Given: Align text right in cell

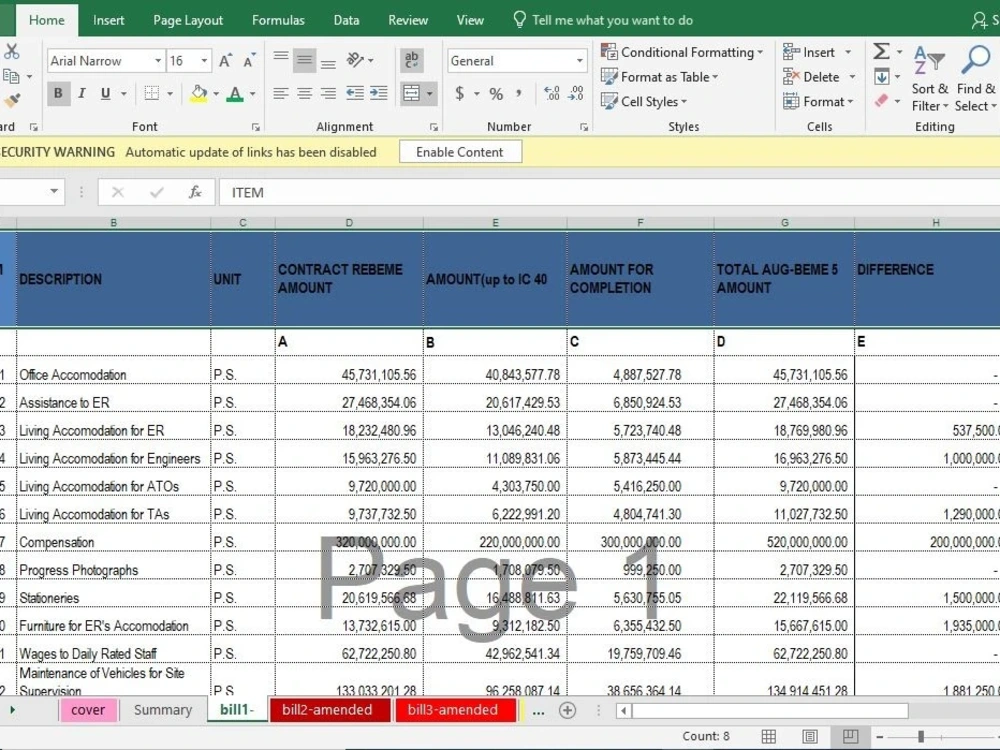Looking at the screenshot, I should point(328,94).
